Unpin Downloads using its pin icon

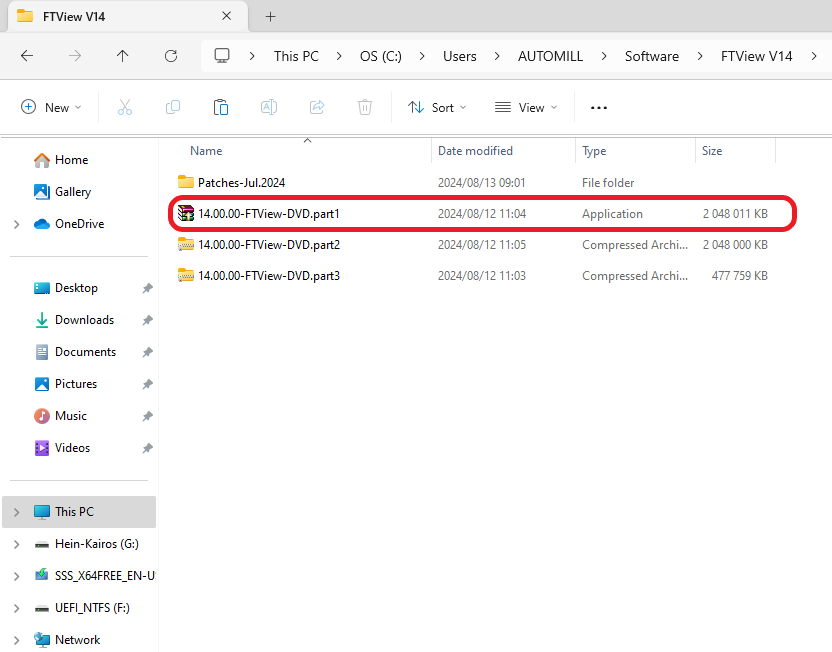click(148, 320)
